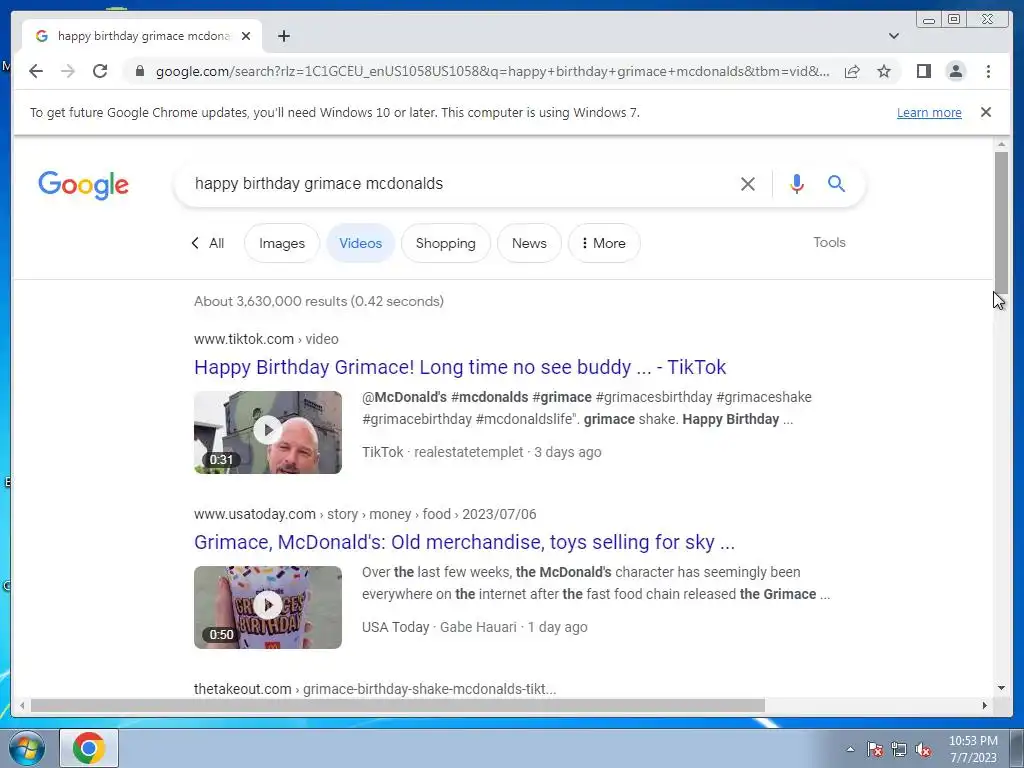Click the Chrome taskbar icon
This screenshot has height=768, width=1024.
[89, 748]
